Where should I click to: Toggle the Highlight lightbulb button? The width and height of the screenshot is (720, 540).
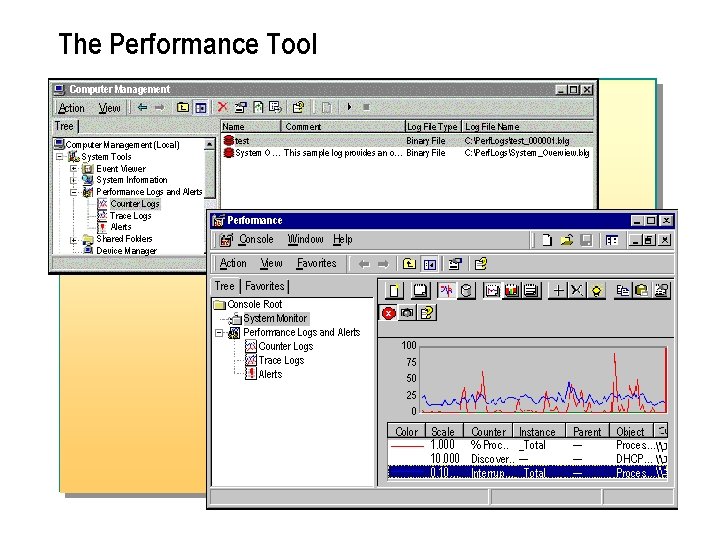596,291
